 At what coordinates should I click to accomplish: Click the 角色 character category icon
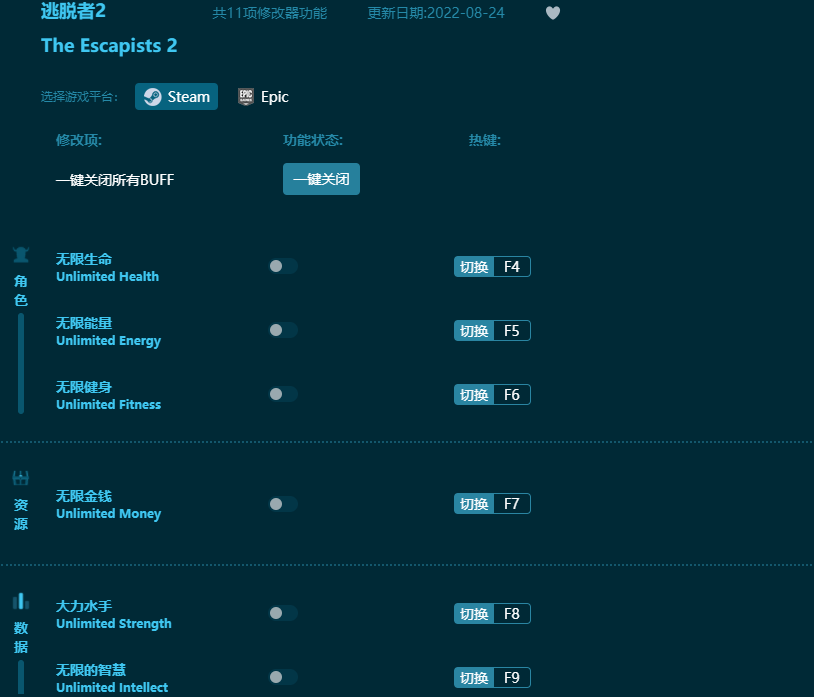point(21,255)
